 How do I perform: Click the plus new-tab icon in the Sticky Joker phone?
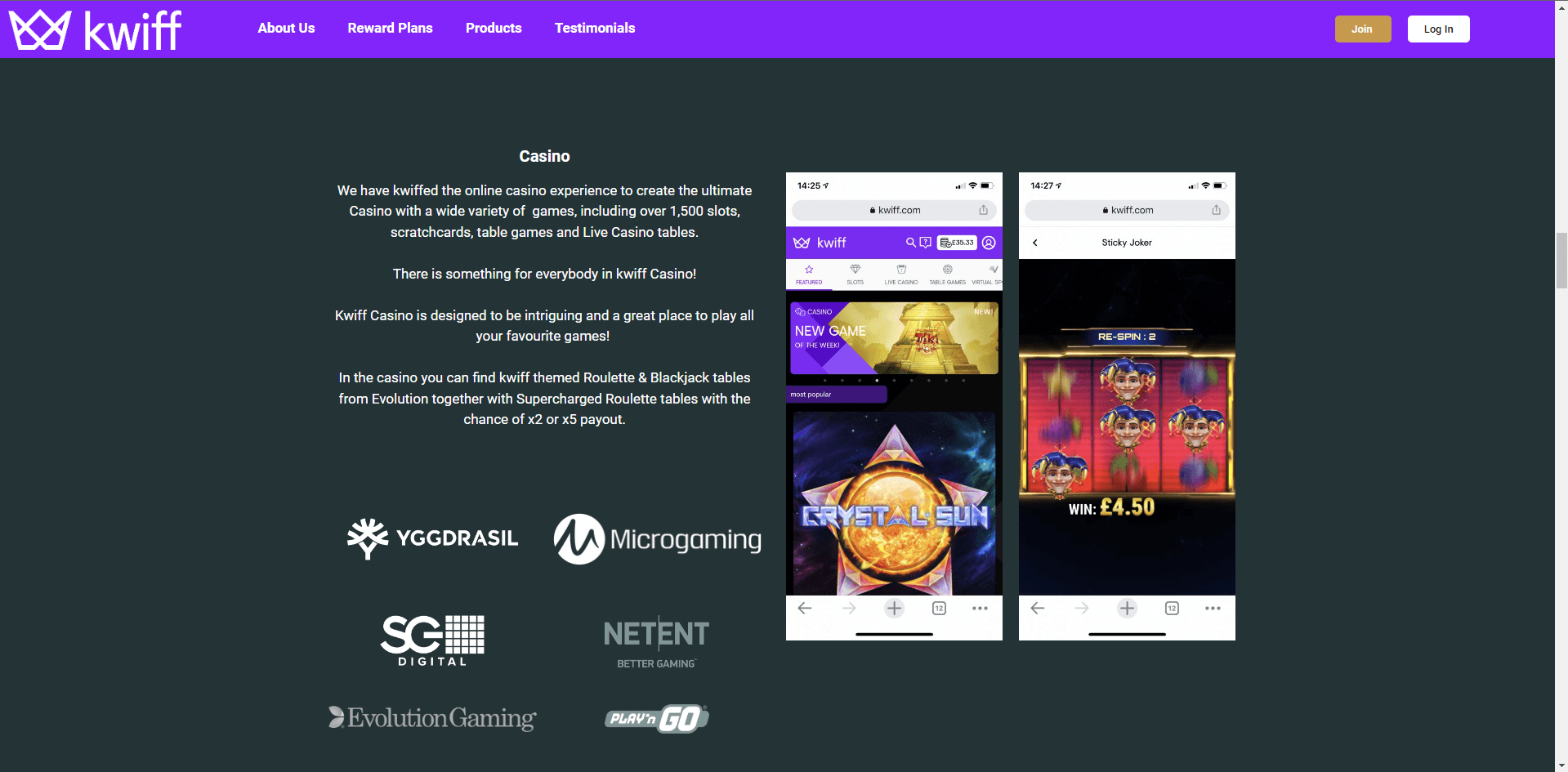[x=1127, y=608]
